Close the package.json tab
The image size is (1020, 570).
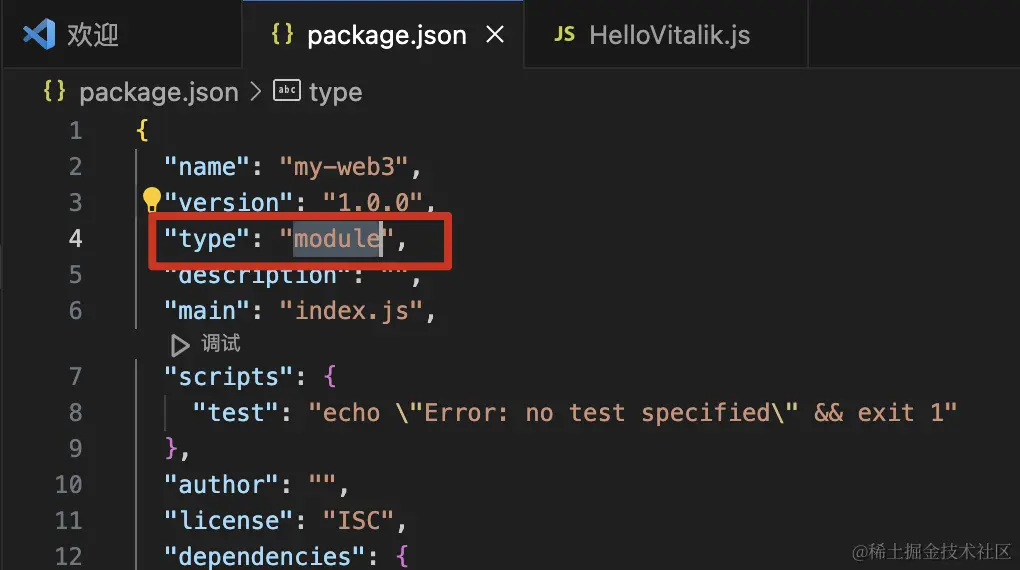pyautogui.click(x=494, y=35)
